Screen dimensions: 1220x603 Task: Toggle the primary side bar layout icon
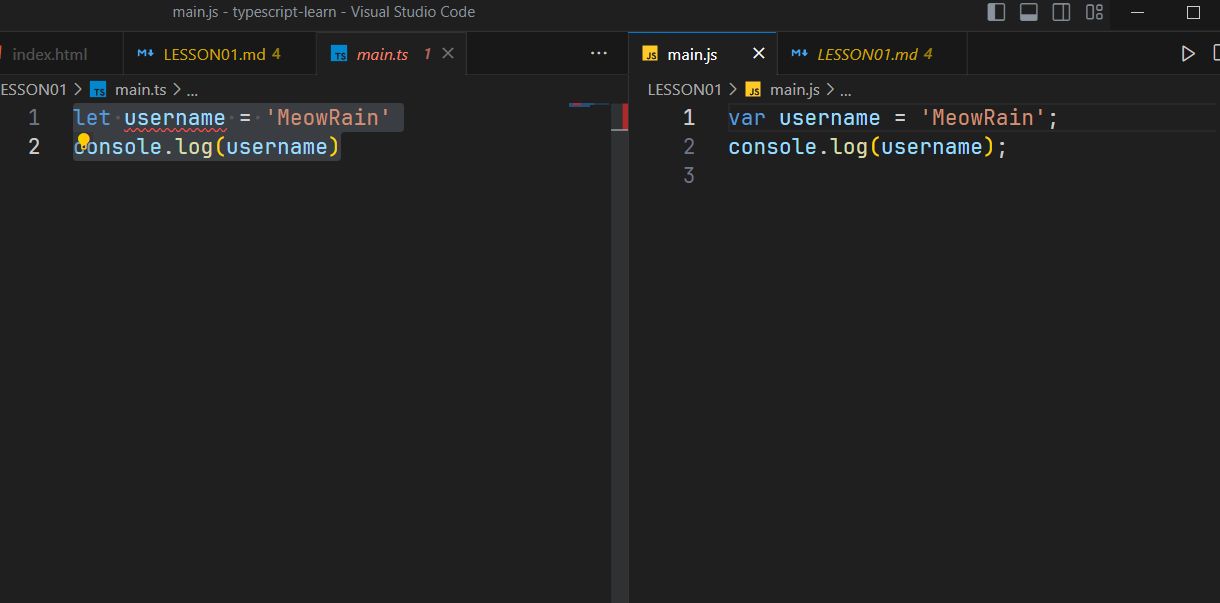point(996,12)
